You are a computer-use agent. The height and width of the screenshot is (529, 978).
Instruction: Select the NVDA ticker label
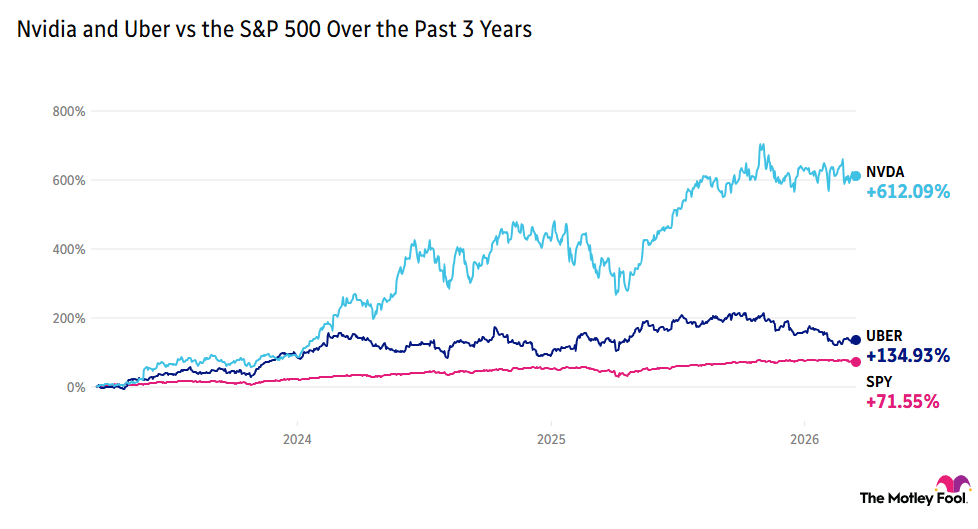[884, 172]
